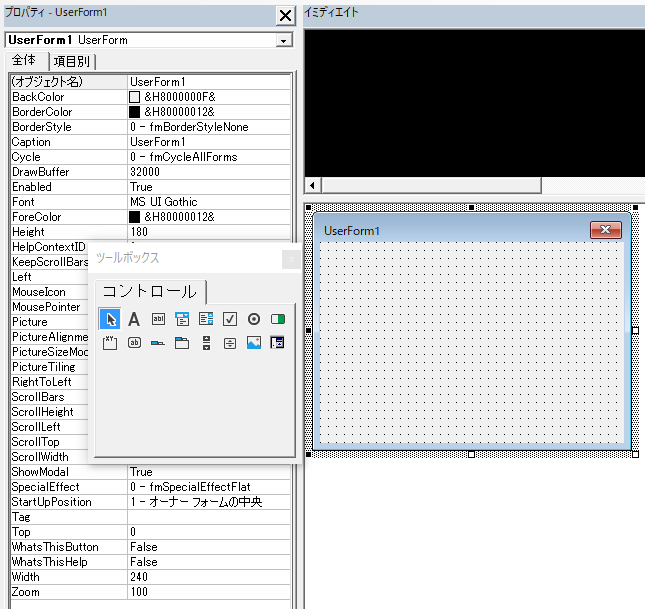Choose the ListBox control in the toolbox
The width and height of the screenshot is (645, 609).
[x=206, y=319]
